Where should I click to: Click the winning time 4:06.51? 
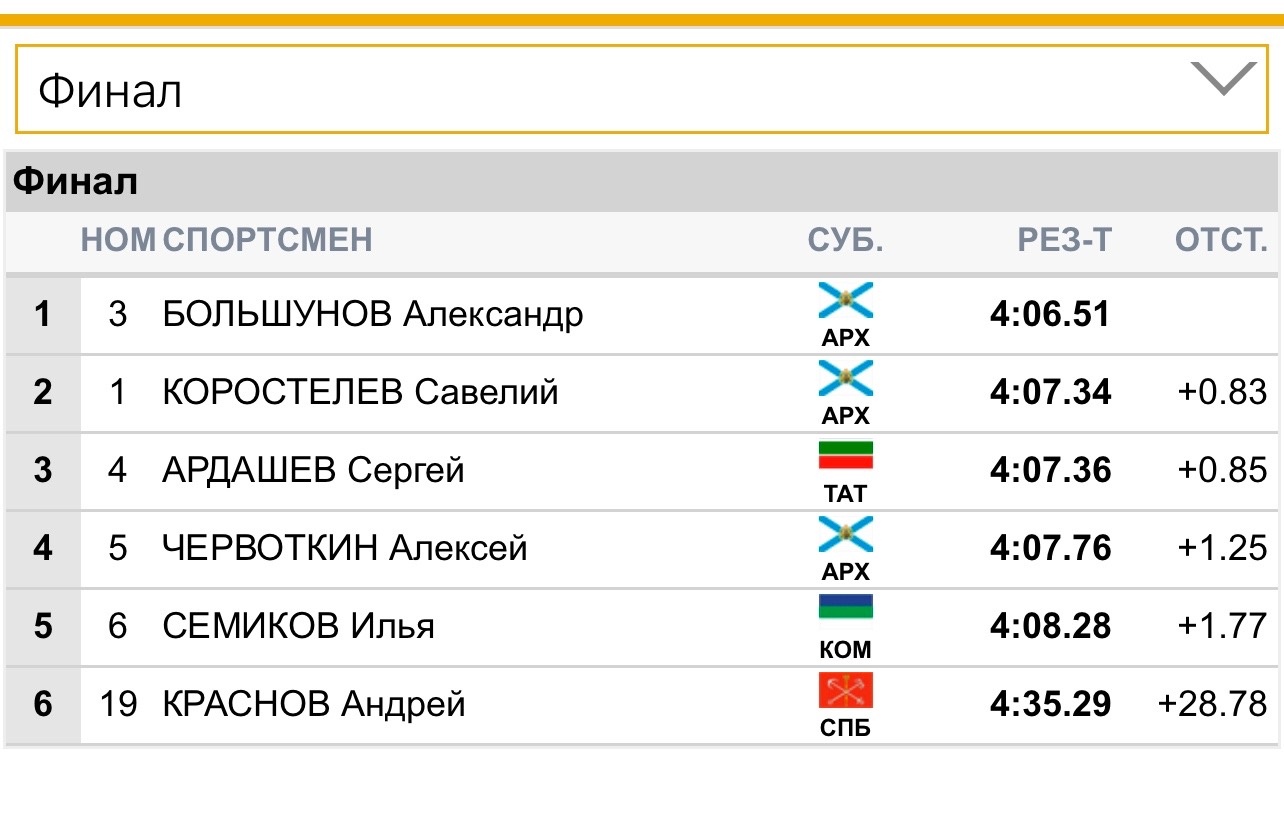click(1050, 315)
